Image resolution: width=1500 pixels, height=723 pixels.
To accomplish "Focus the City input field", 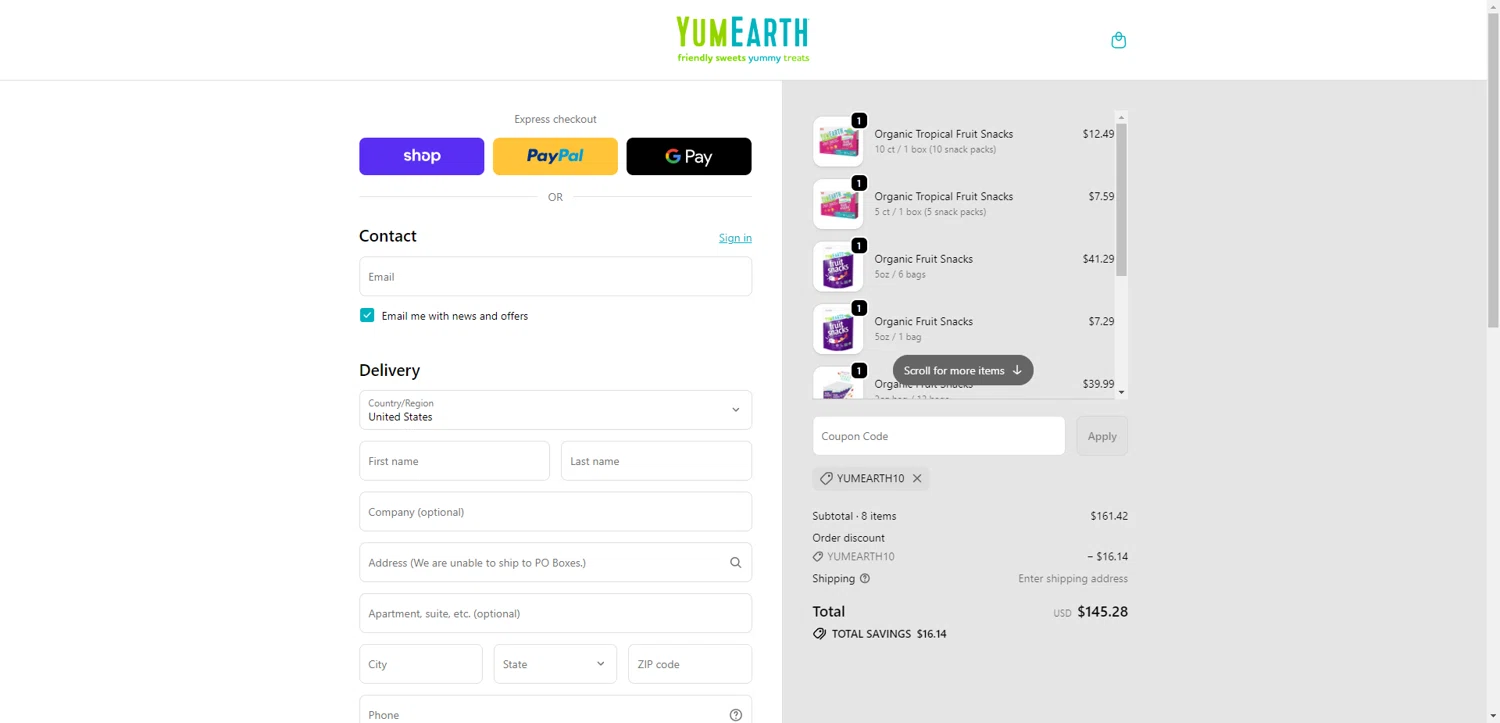I will [421, 664].
